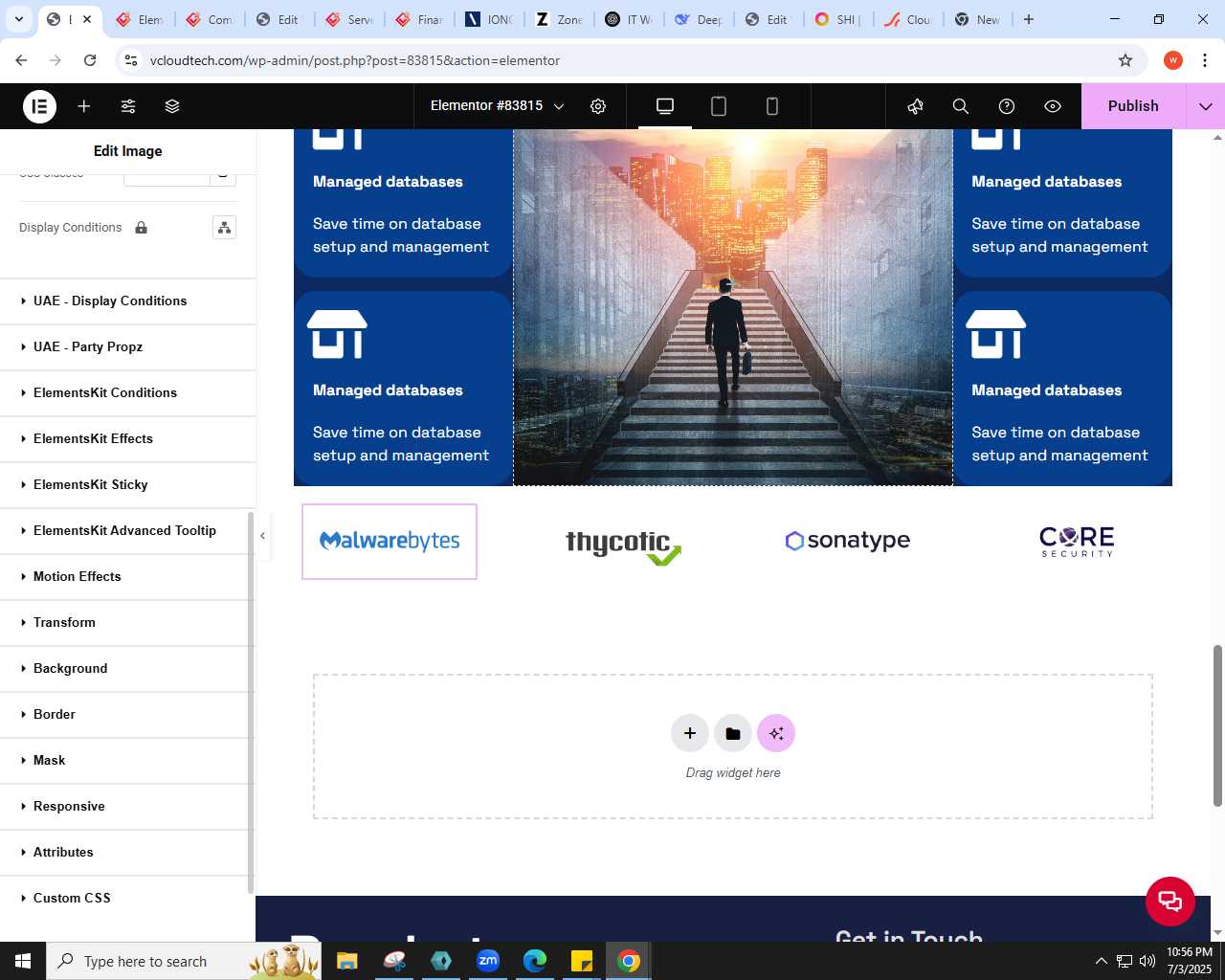Open template library folder button
The image size is (1225, 980).
click(x=733, y=733)
